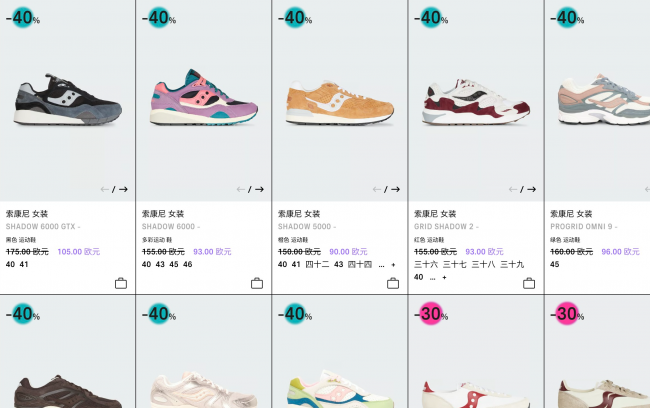
Task: View the tan Shadow 5000 sneaker image
Action: (x=340, y=103)
